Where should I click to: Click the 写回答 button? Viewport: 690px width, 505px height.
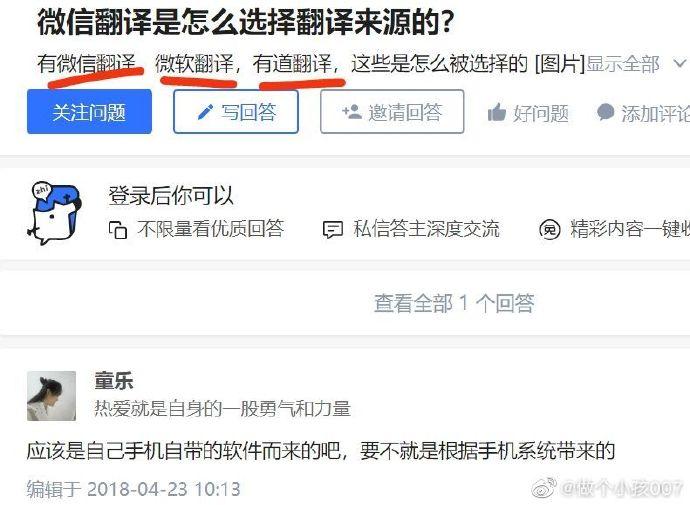[236, 112]
